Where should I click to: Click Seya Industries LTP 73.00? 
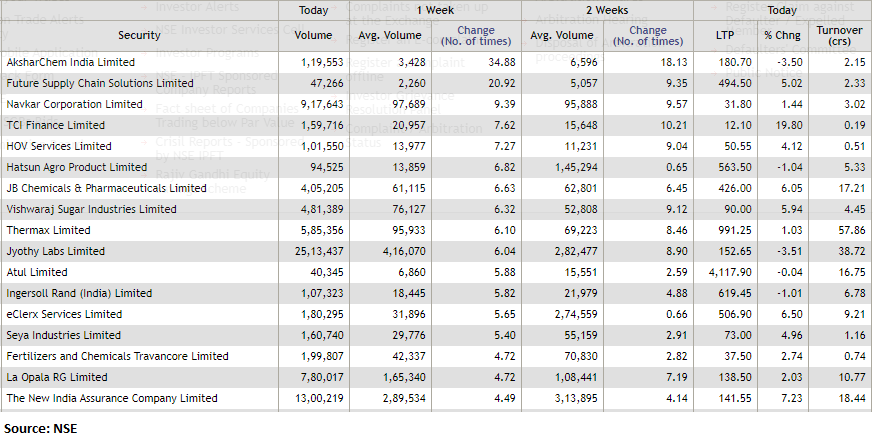(x=740, y=335)
